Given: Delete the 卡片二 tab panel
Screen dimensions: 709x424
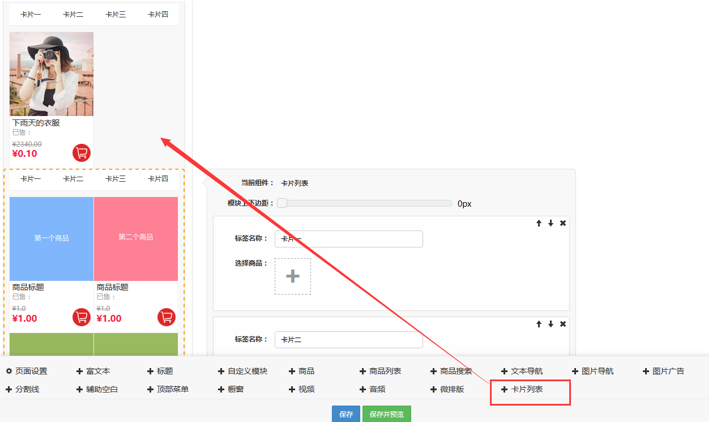Looking at the screenshot, I should pyautogui.click(x=563, y=324).
